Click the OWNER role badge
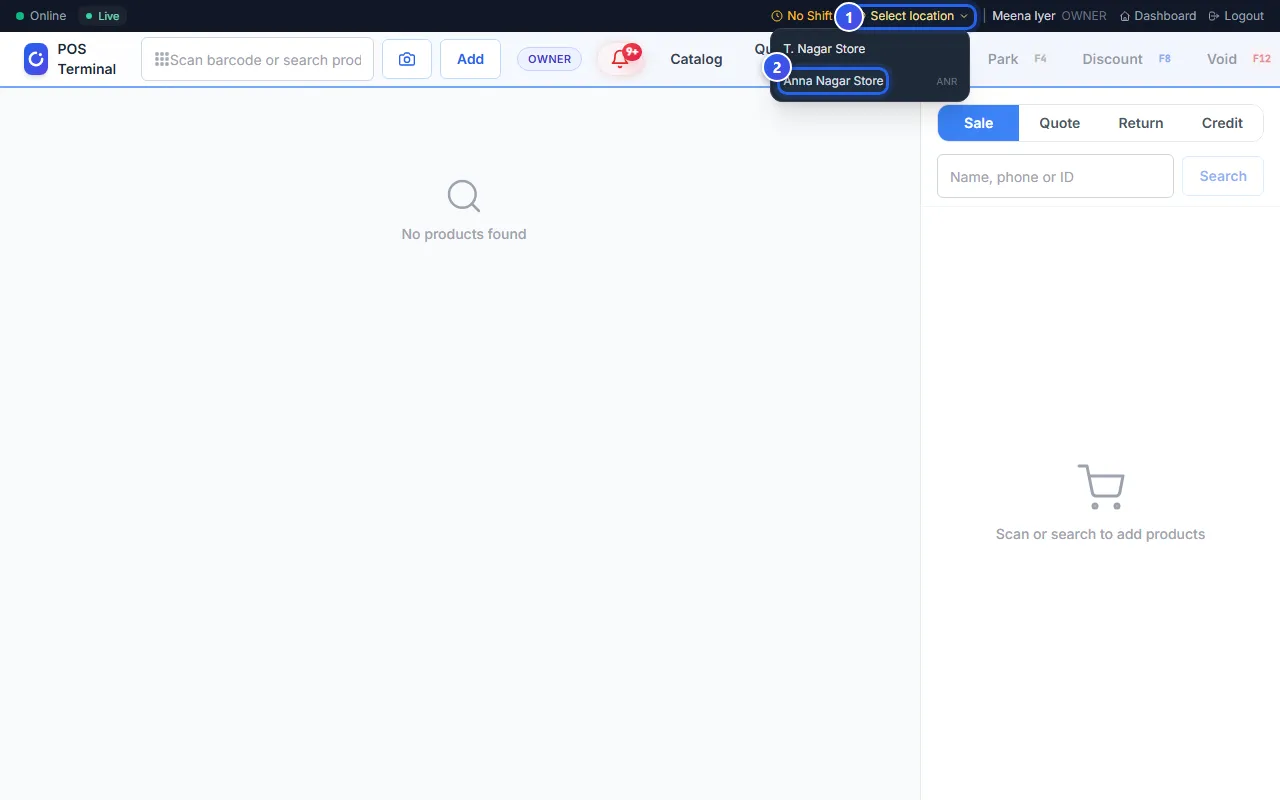This screenshot has width=1280, height=800. click(549, 59)
